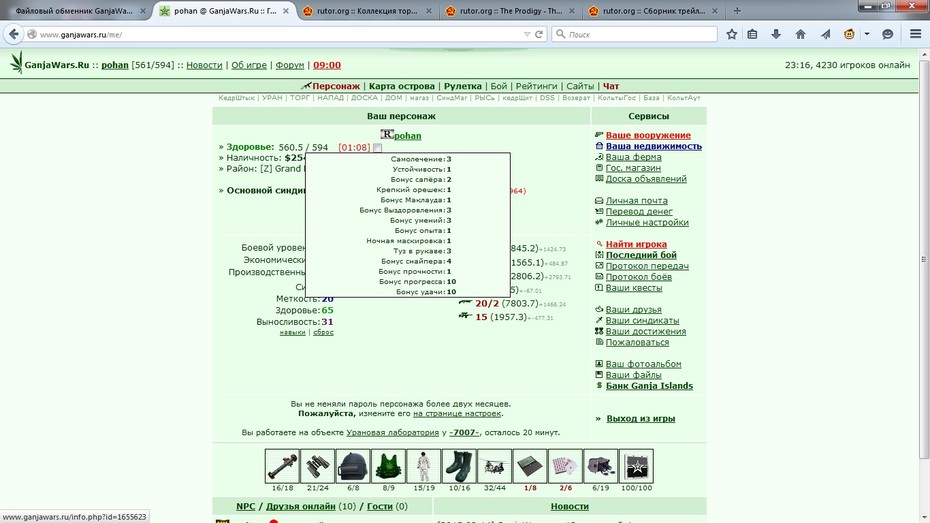
Task: Click the УРАН quick shortcut link
Action: click(272, 98)
